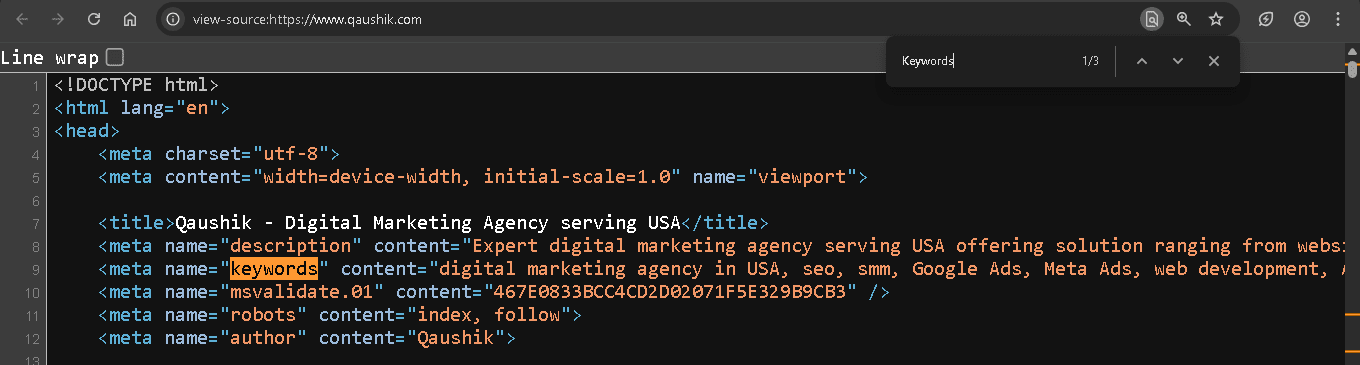Open the zoom magnifier icon

pos(1184,19)
